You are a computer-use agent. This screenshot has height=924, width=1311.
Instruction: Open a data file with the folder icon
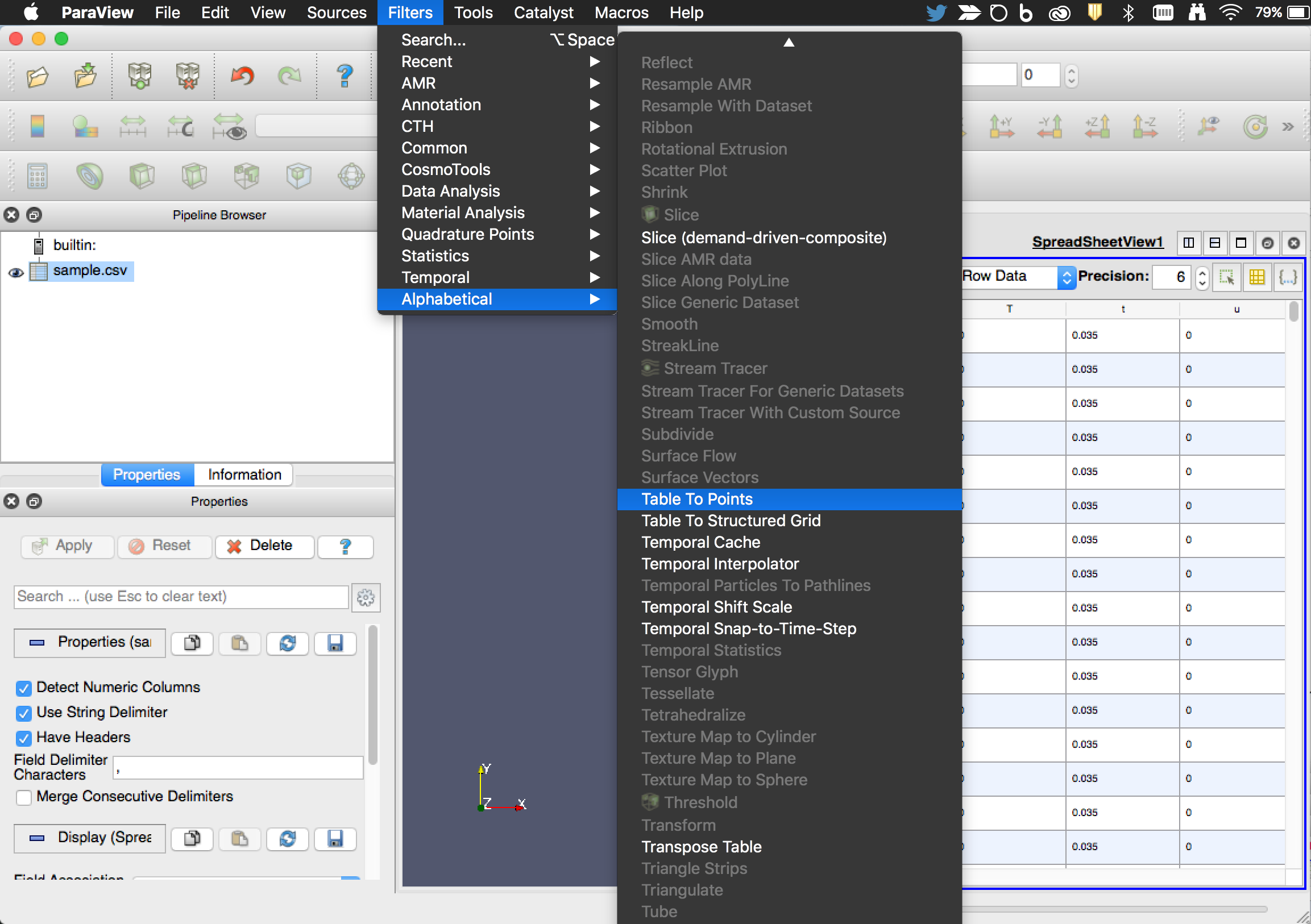click(x=36, y=76)
